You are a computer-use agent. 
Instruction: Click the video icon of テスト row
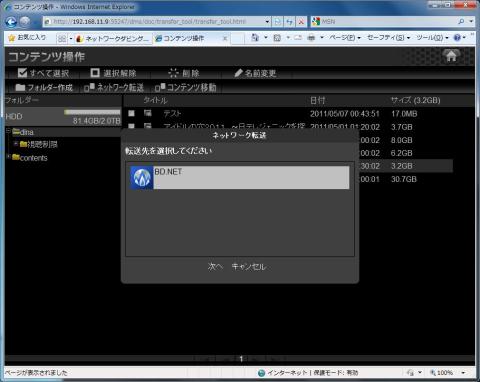click(x=148, y=113)
